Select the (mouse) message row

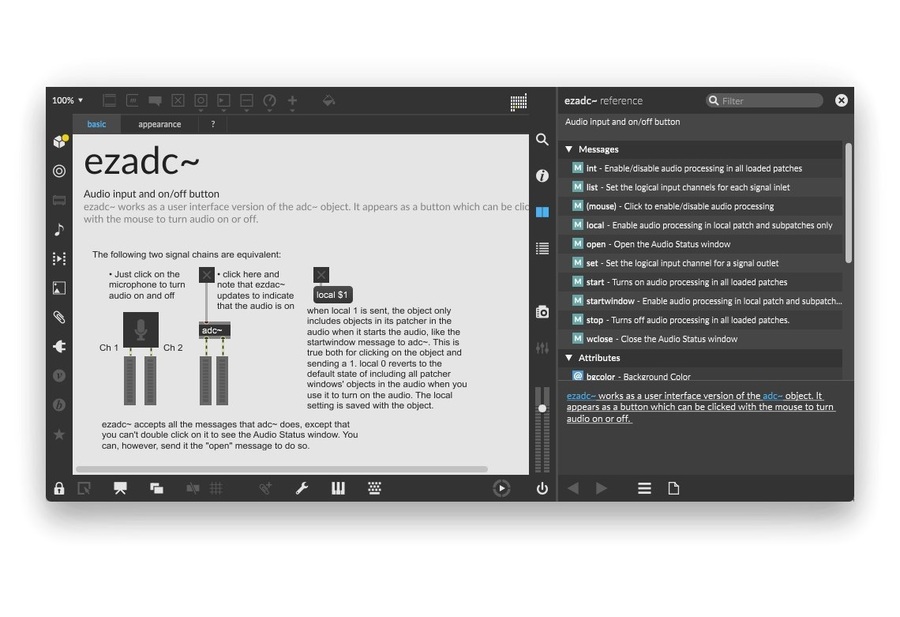click(x=701, y=206)
